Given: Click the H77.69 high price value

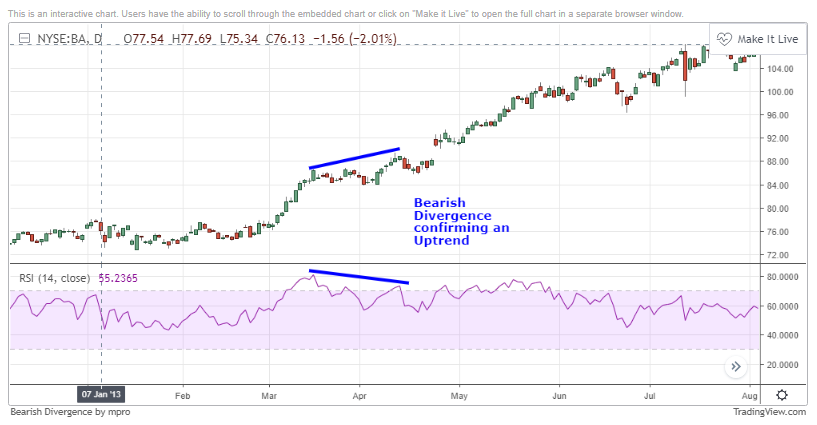Looking at the screenshot, I should point(192,39).
